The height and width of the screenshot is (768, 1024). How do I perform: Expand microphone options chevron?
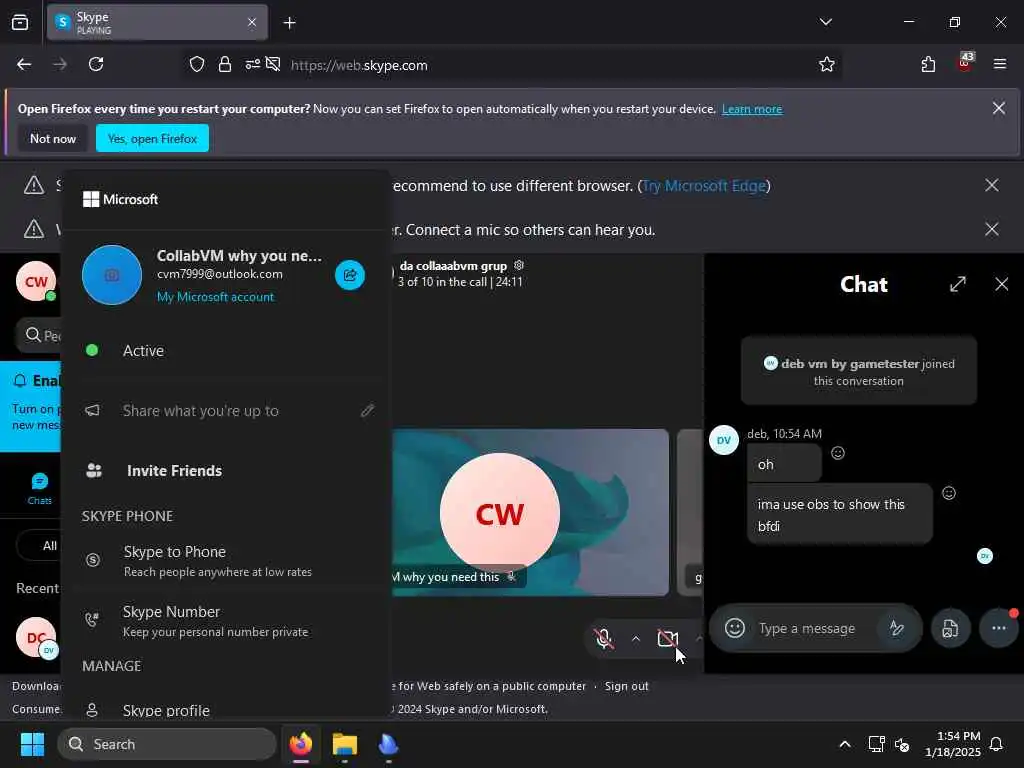635,639
